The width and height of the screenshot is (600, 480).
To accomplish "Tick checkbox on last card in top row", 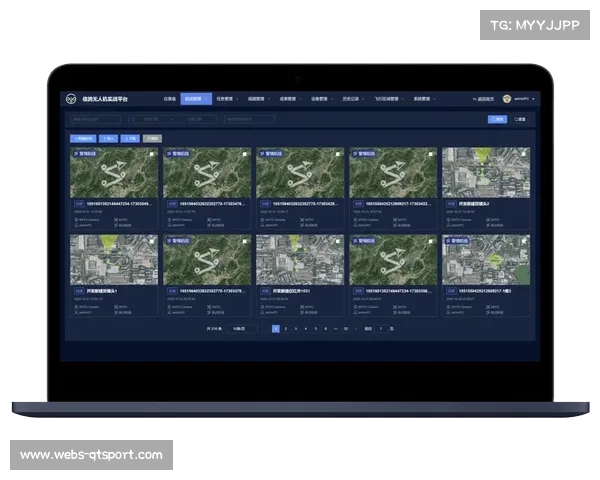I will click(524, 154).
